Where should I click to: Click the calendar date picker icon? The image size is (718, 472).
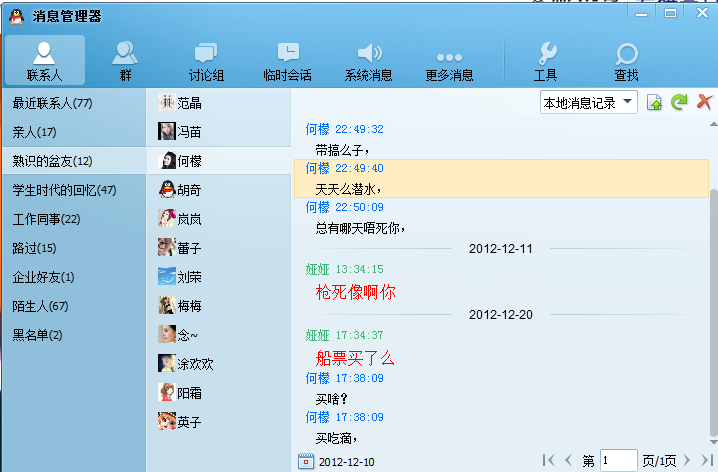point(306,461)
